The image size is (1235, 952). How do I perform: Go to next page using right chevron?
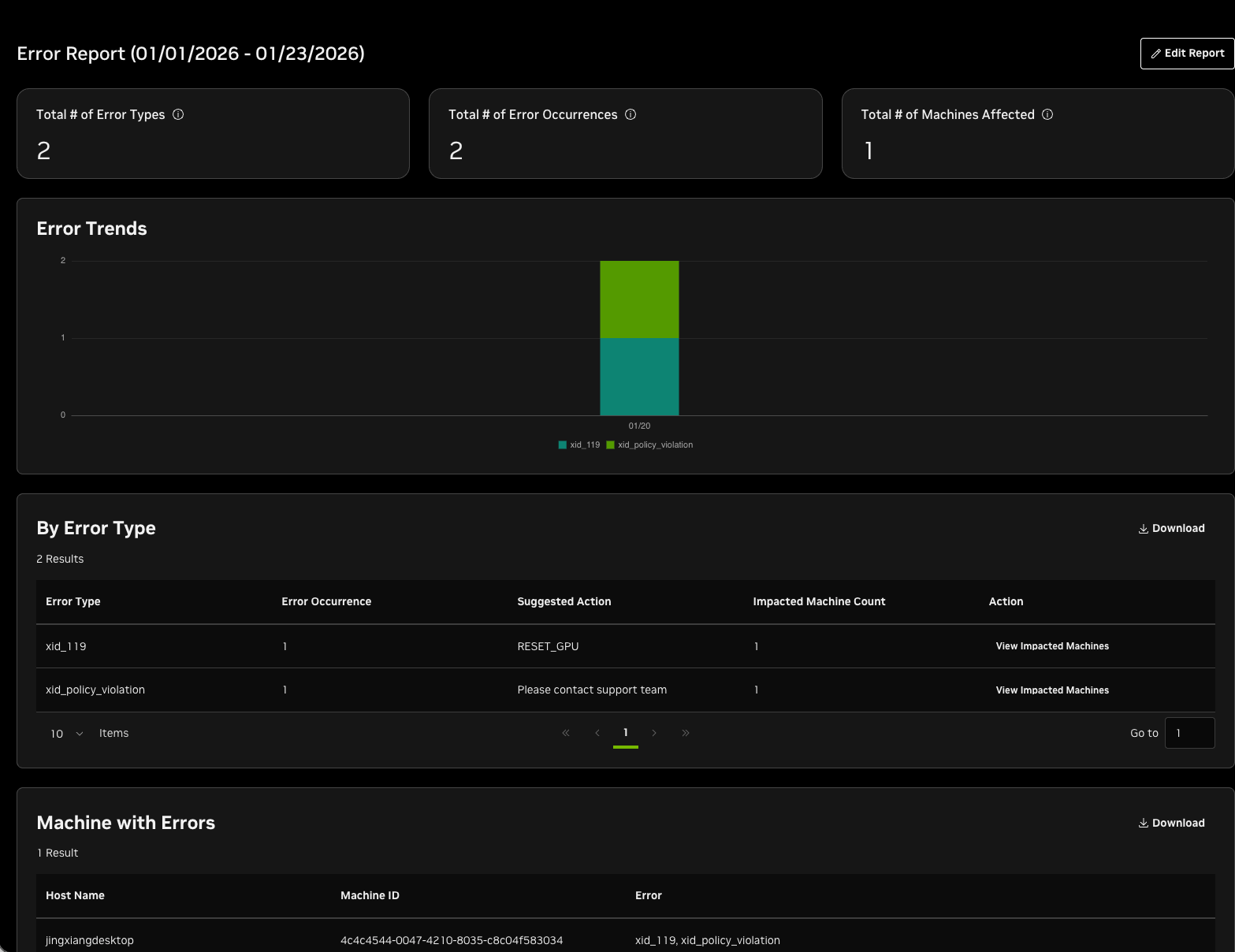[654, 733]
